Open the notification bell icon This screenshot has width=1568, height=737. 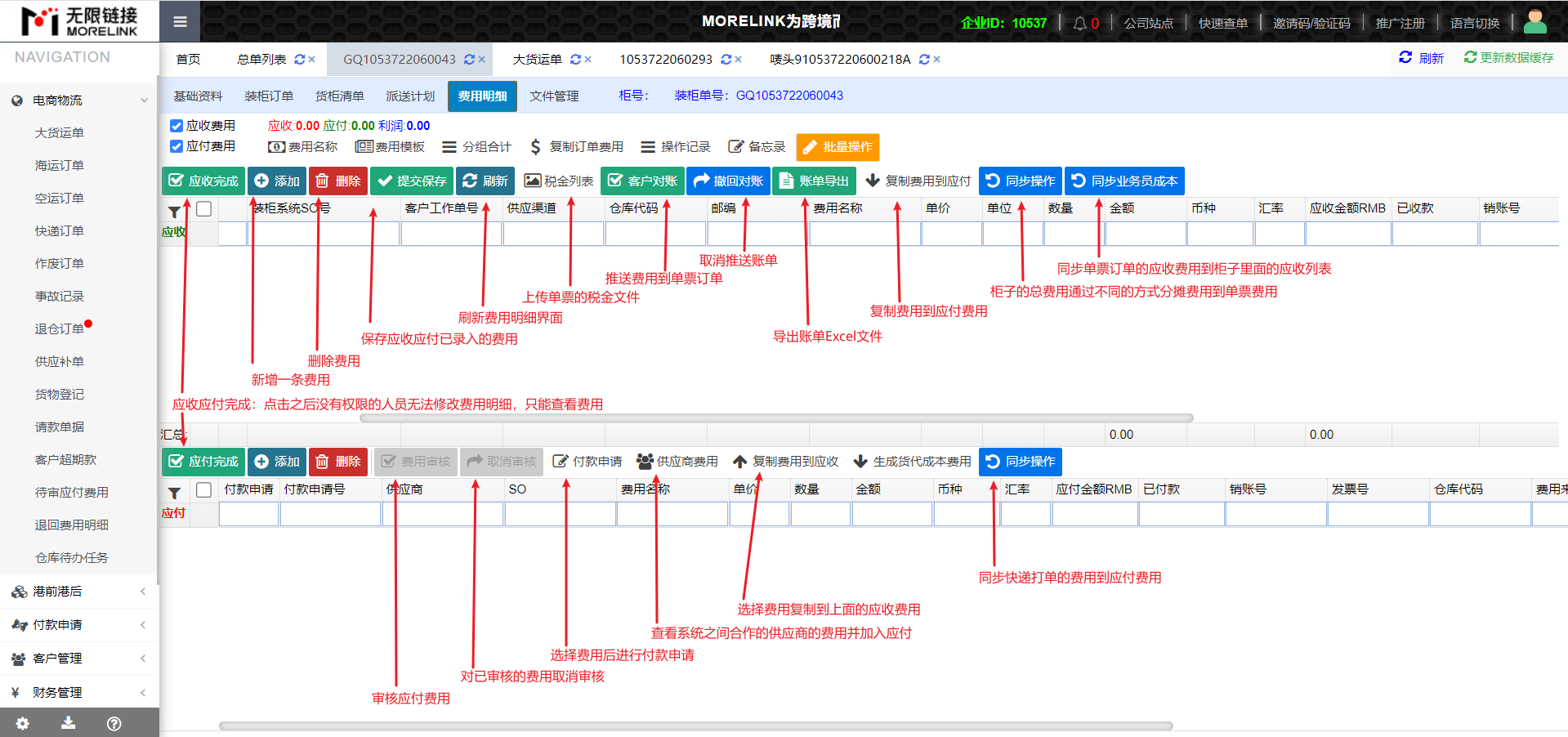[1079, 23]
